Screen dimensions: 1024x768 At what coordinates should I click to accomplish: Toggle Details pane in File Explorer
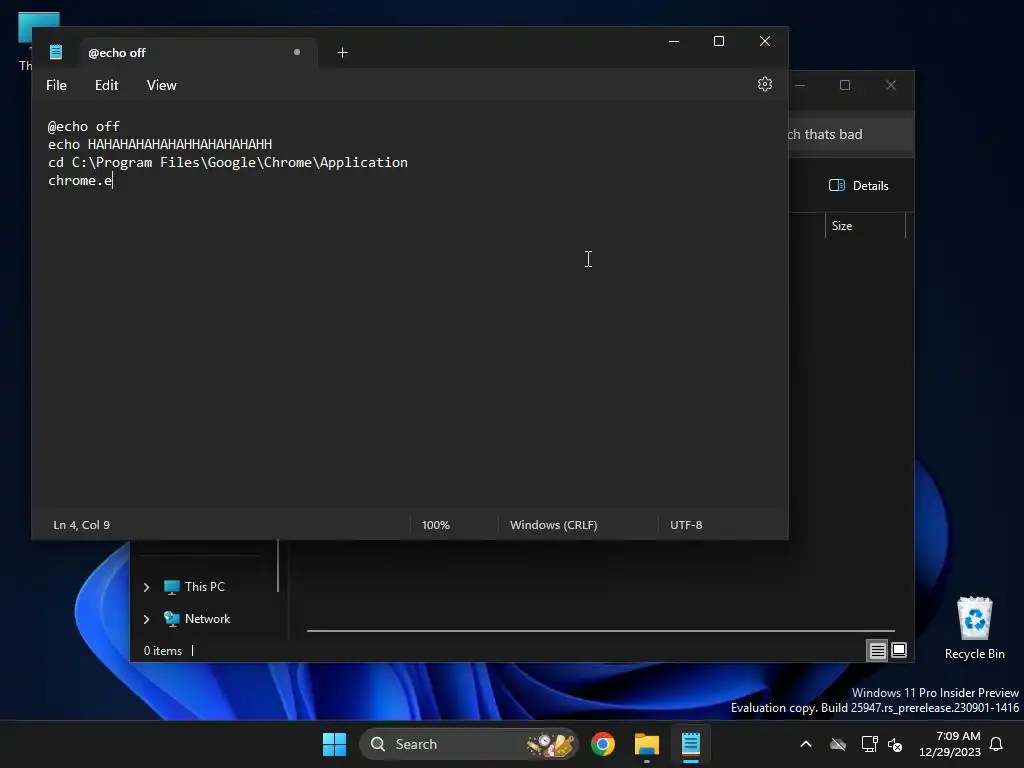pyautogui.click(x=859, y=185)
